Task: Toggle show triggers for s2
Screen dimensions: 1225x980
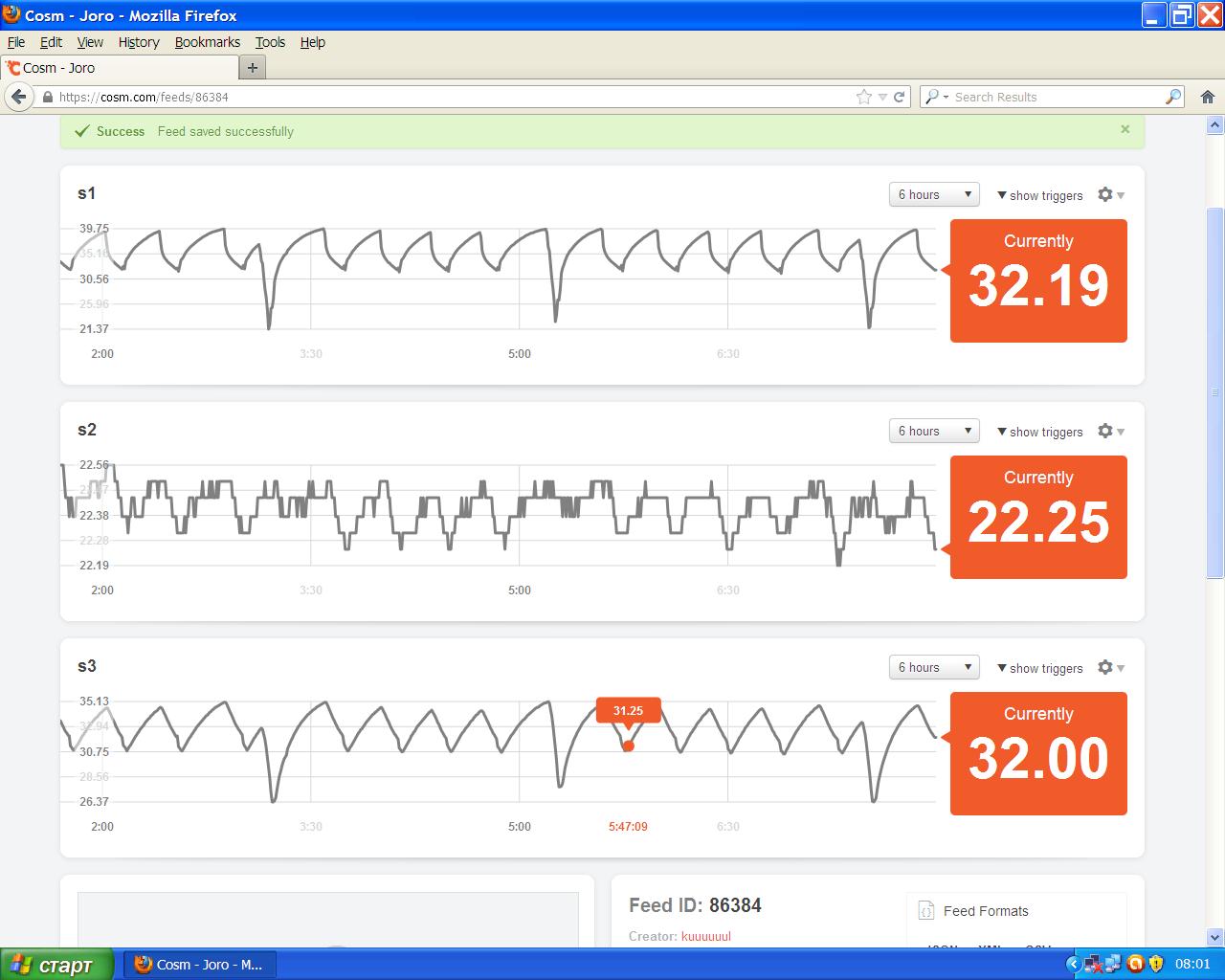Action: coord(1040,432)
